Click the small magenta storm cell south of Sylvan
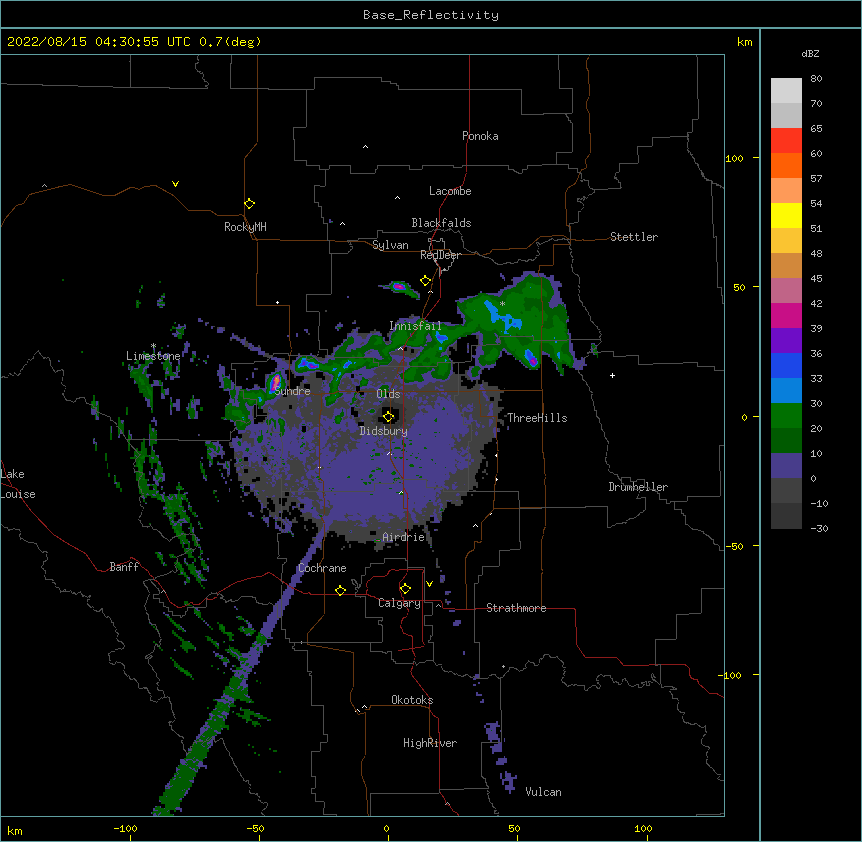Screen dimensions: 862x842 (399, 286)
